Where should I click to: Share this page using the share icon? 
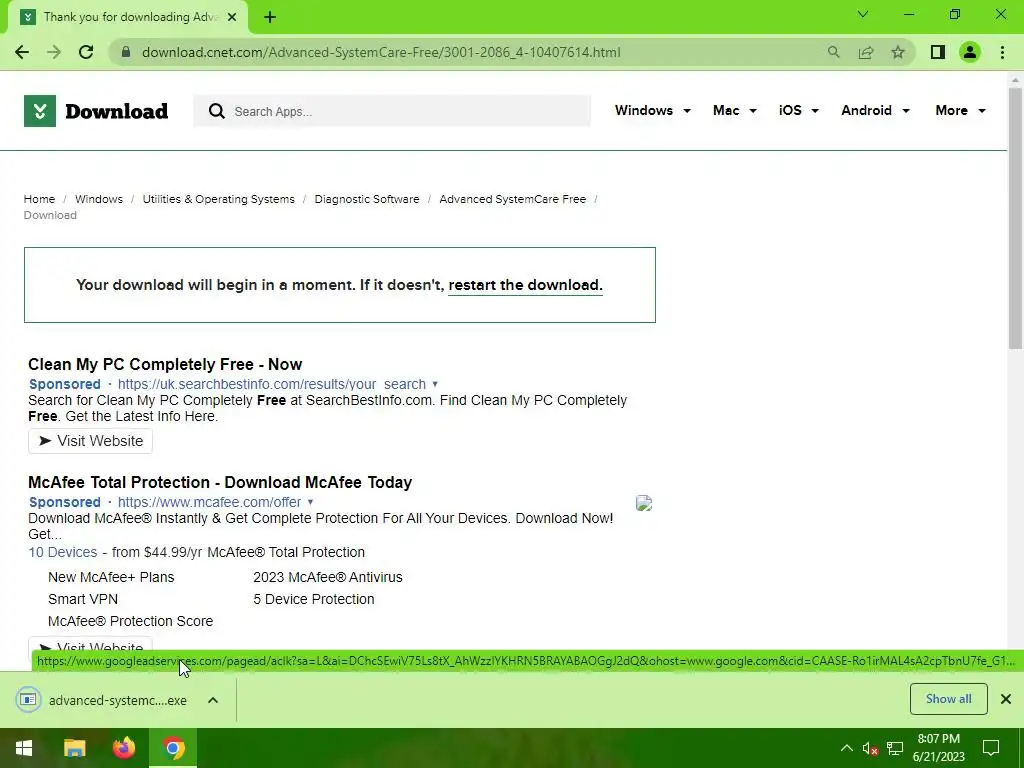click(x=866, y=52)
